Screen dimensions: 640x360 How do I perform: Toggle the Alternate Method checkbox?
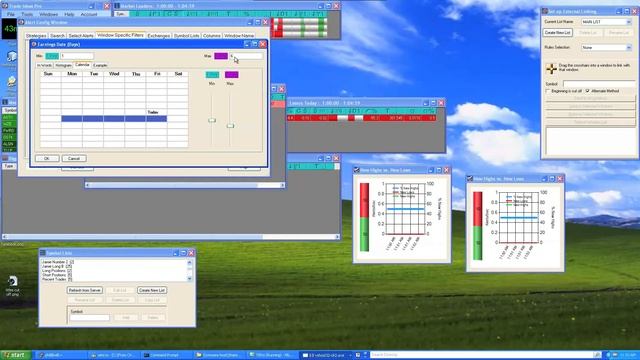pyautogui.click(x=588, y=91)
